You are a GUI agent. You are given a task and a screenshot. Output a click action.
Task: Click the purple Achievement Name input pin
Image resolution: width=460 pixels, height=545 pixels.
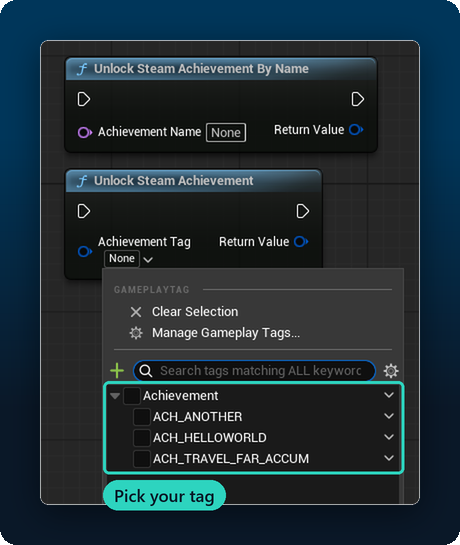point(85,132)
